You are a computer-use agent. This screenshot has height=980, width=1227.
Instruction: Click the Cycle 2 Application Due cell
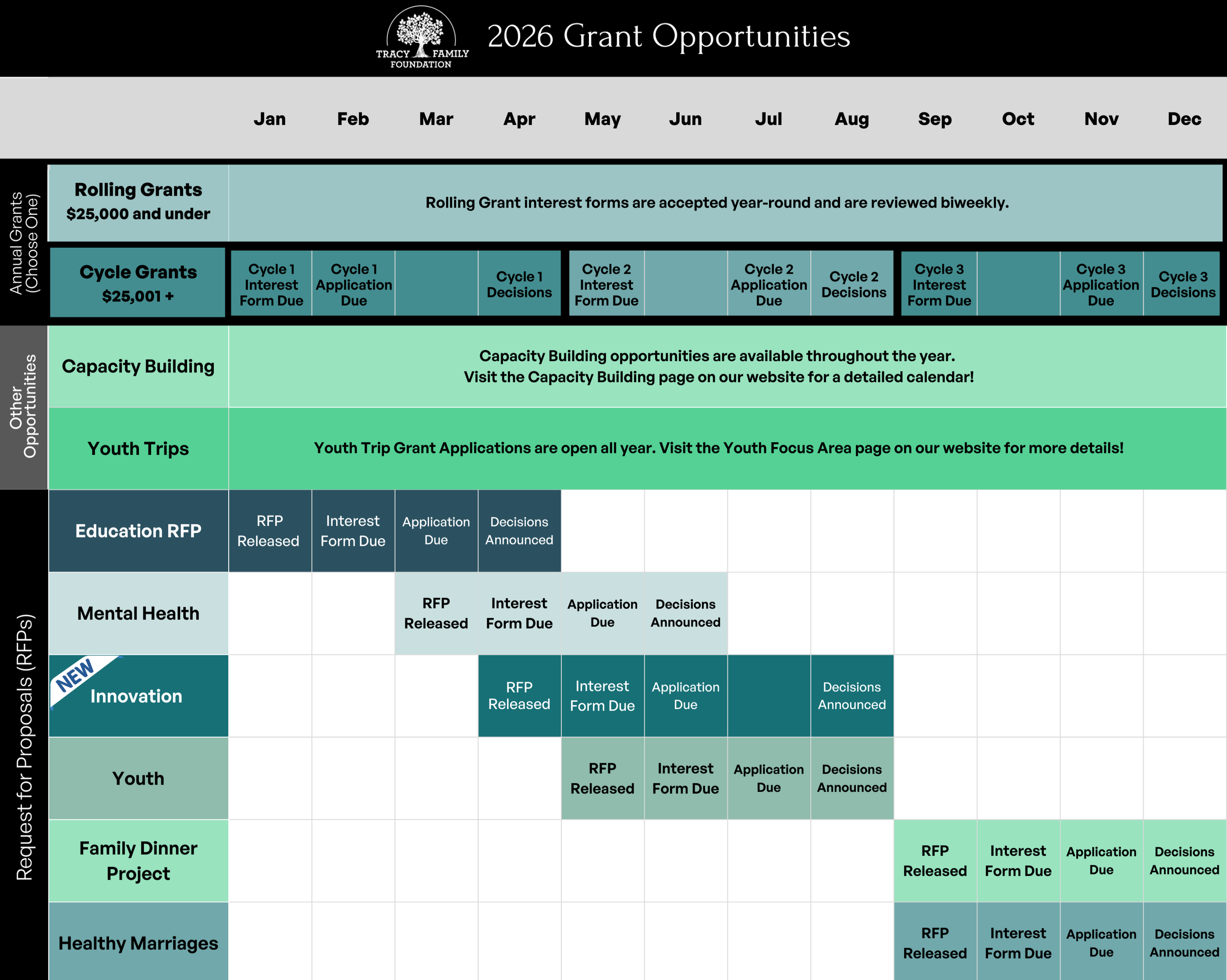point(768,284)
